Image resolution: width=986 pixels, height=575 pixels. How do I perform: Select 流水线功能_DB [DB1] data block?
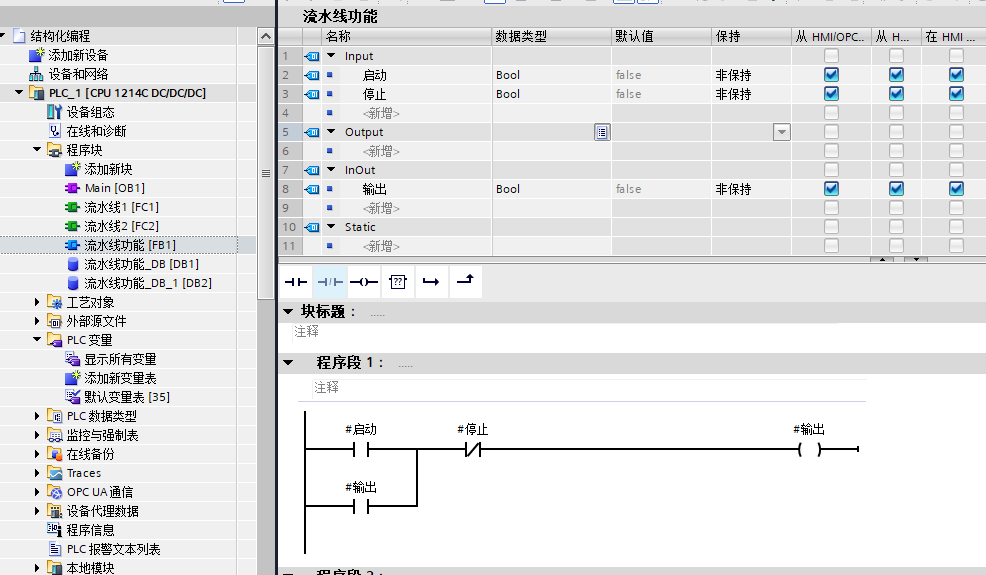tap(140, 264)
